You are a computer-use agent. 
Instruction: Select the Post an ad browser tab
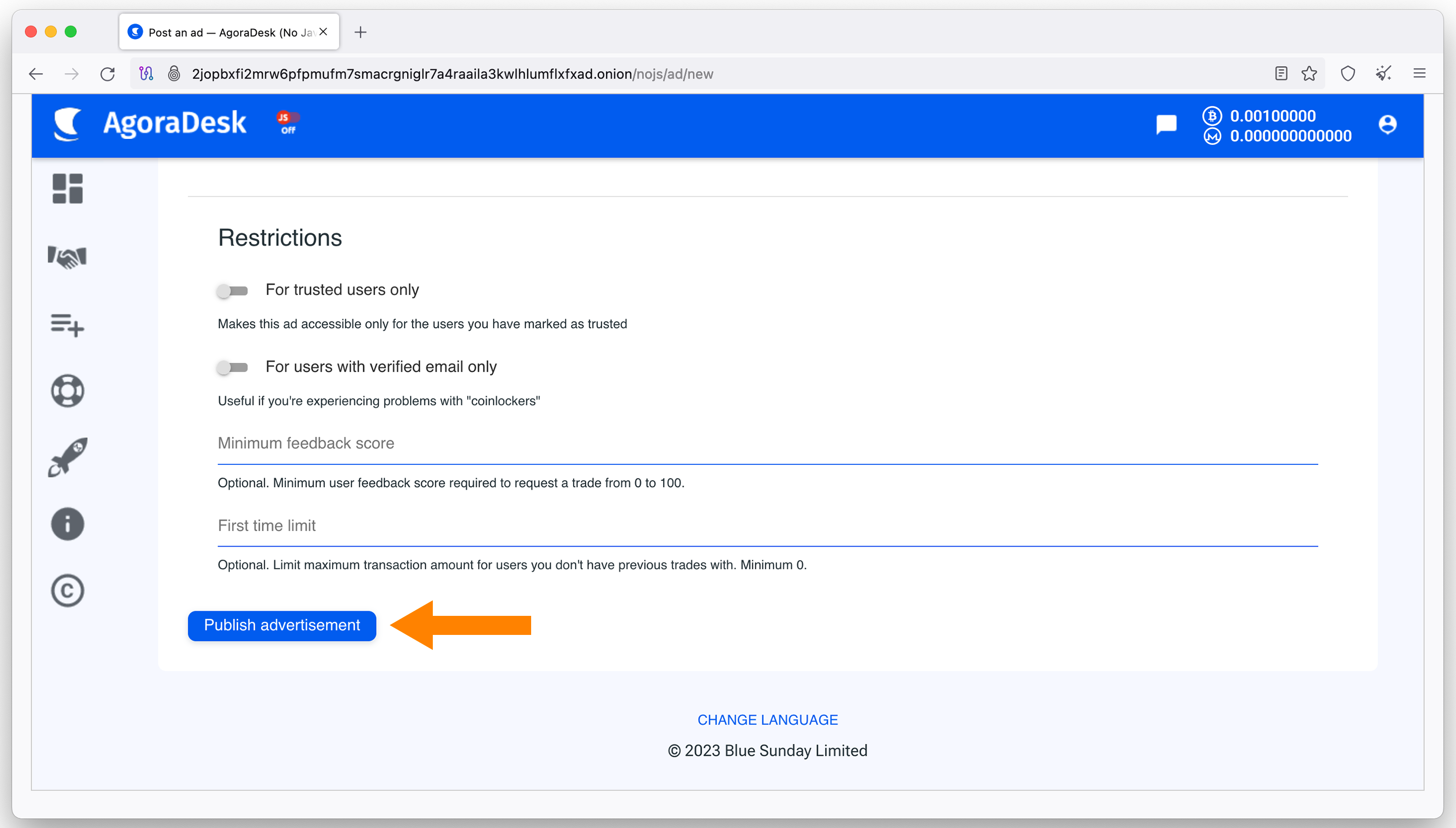(x=229, y=32)
